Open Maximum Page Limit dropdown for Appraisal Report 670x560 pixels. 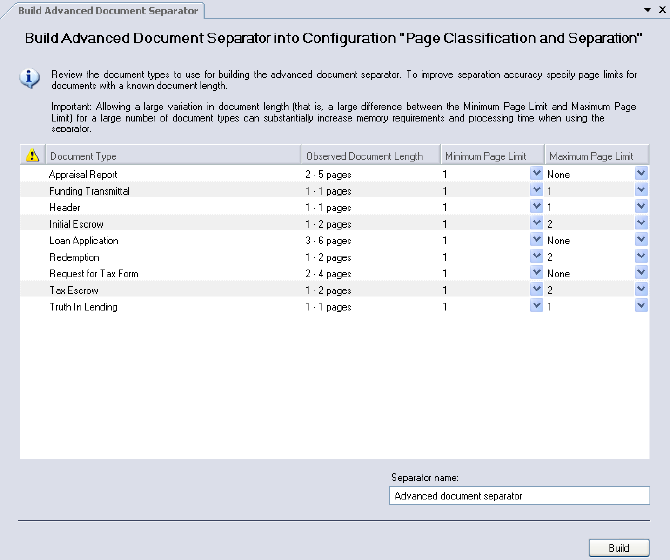(x=641, y=174)
